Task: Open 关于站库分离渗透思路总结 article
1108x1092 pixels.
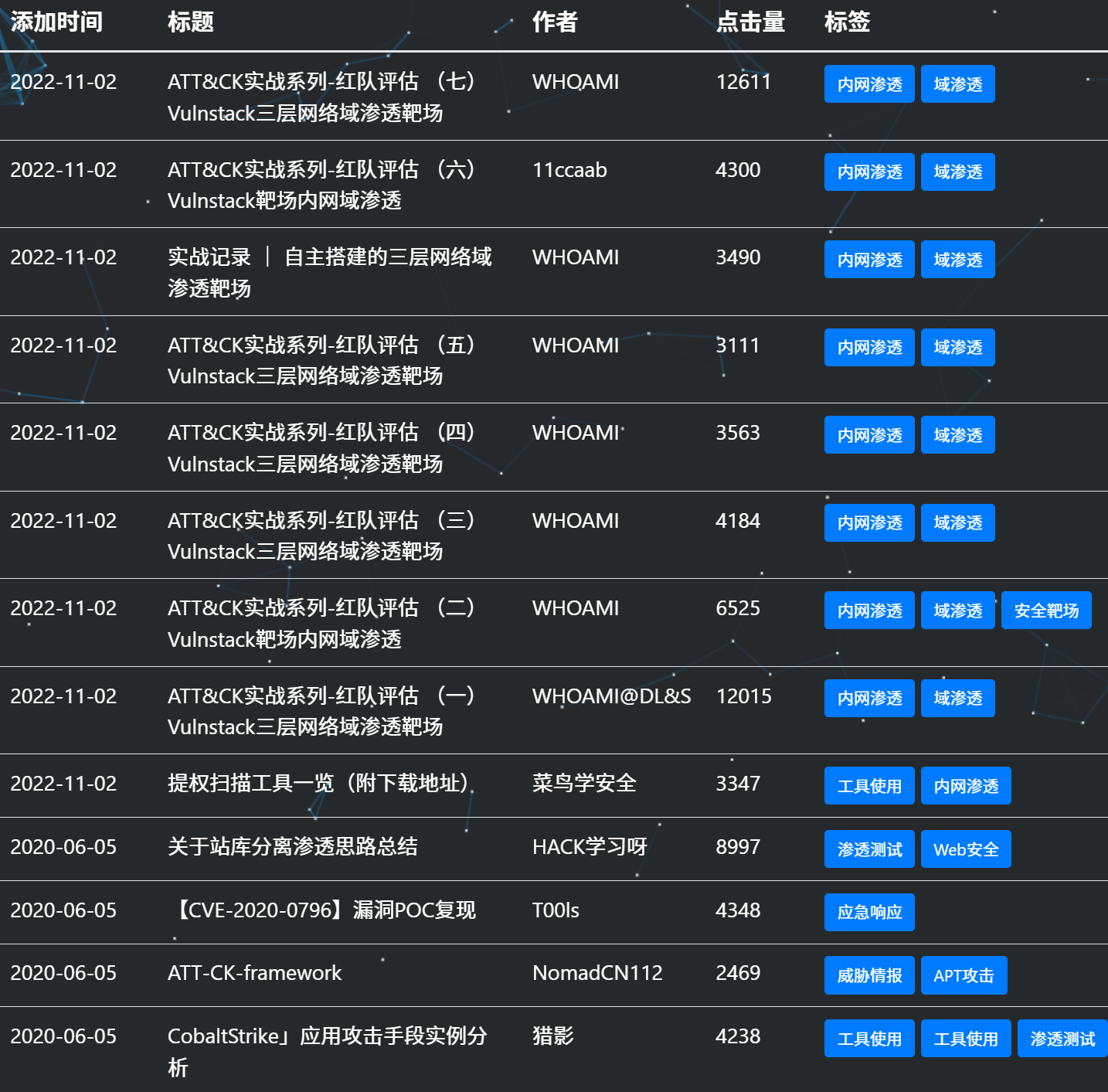Action: click(292, 847)
